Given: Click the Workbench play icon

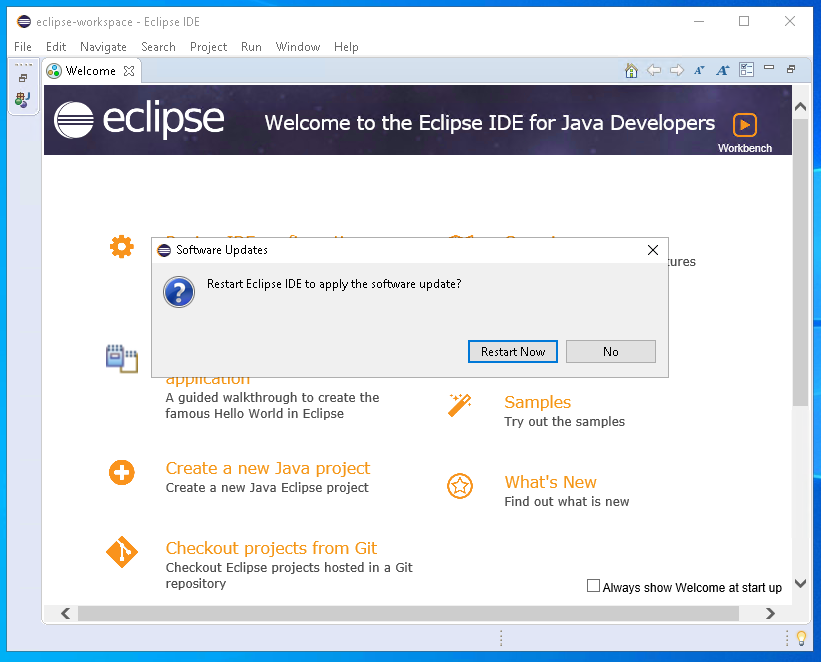Looking at the screenshot, I should (745, 125).
